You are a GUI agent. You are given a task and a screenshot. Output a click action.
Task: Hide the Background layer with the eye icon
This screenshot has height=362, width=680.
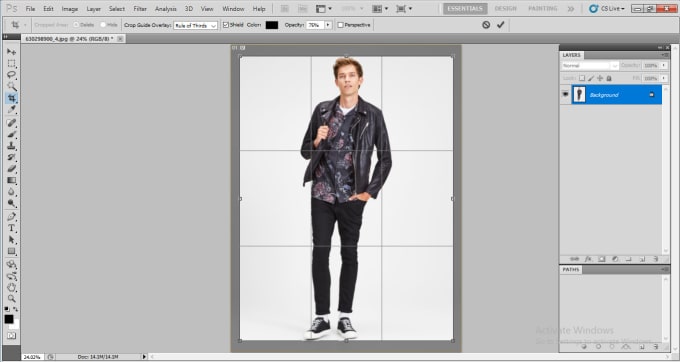click(565, 95)
